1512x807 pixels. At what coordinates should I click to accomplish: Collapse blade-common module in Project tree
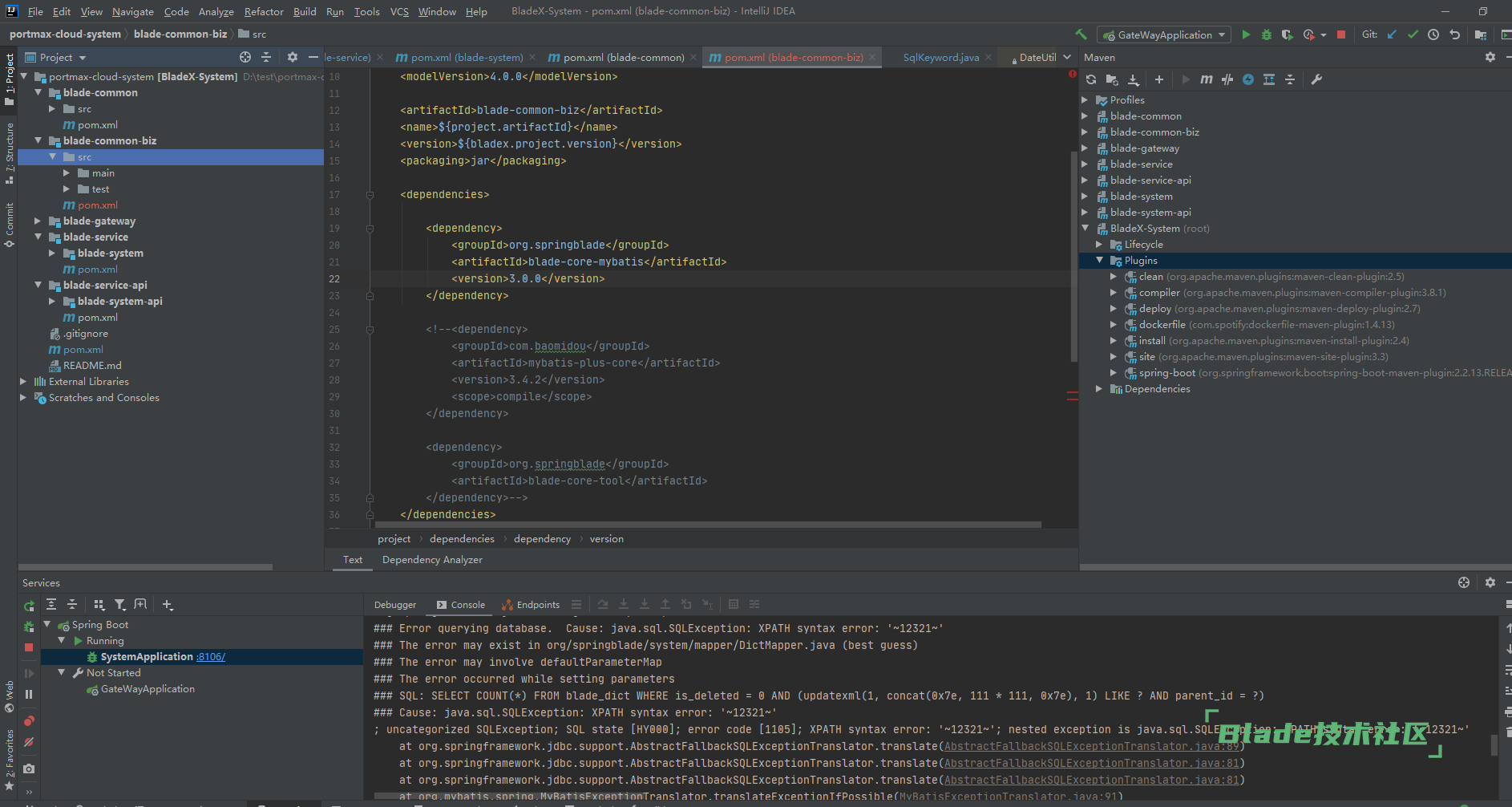(x=38, y=92)
